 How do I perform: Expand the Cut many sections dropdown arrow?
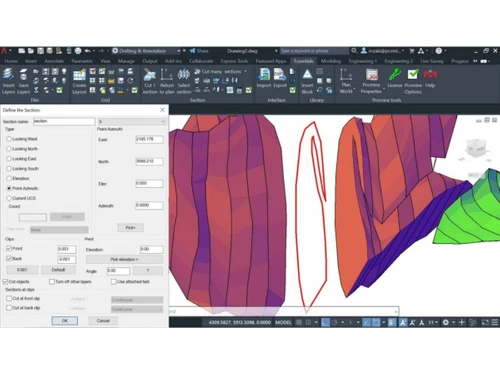pos(246,71)
